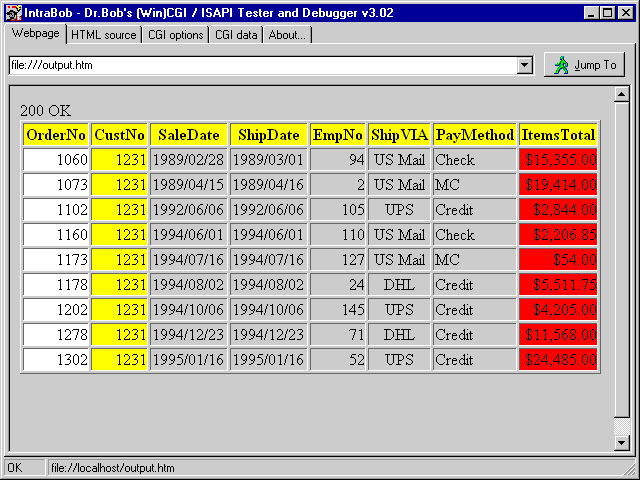Click the red ItemsTotal cell $15,355.00

pos(558,159)
